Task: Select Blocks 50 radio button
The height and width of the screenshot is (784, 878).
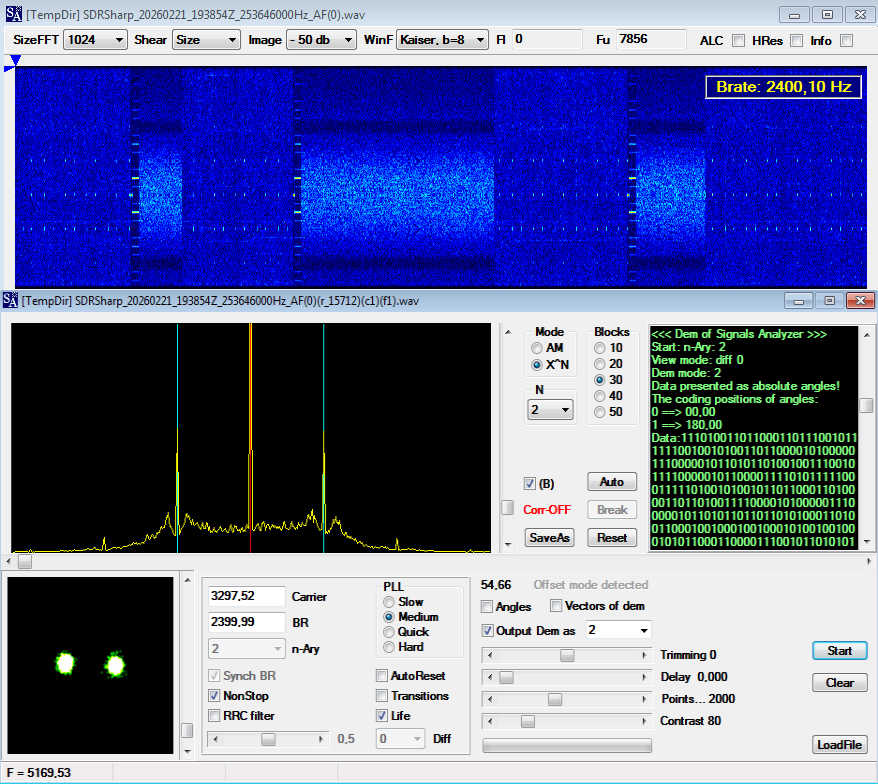Action: pos(600,412)
